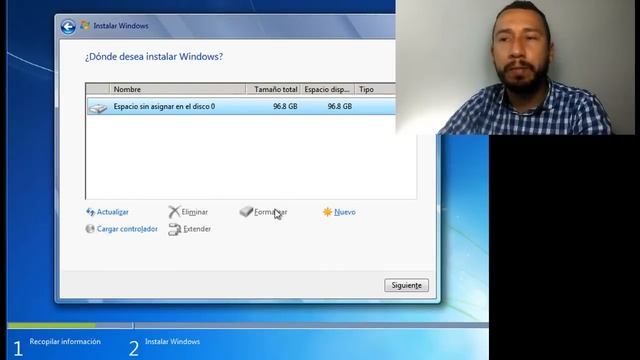Sort by the Tamaño total column header

273,89
